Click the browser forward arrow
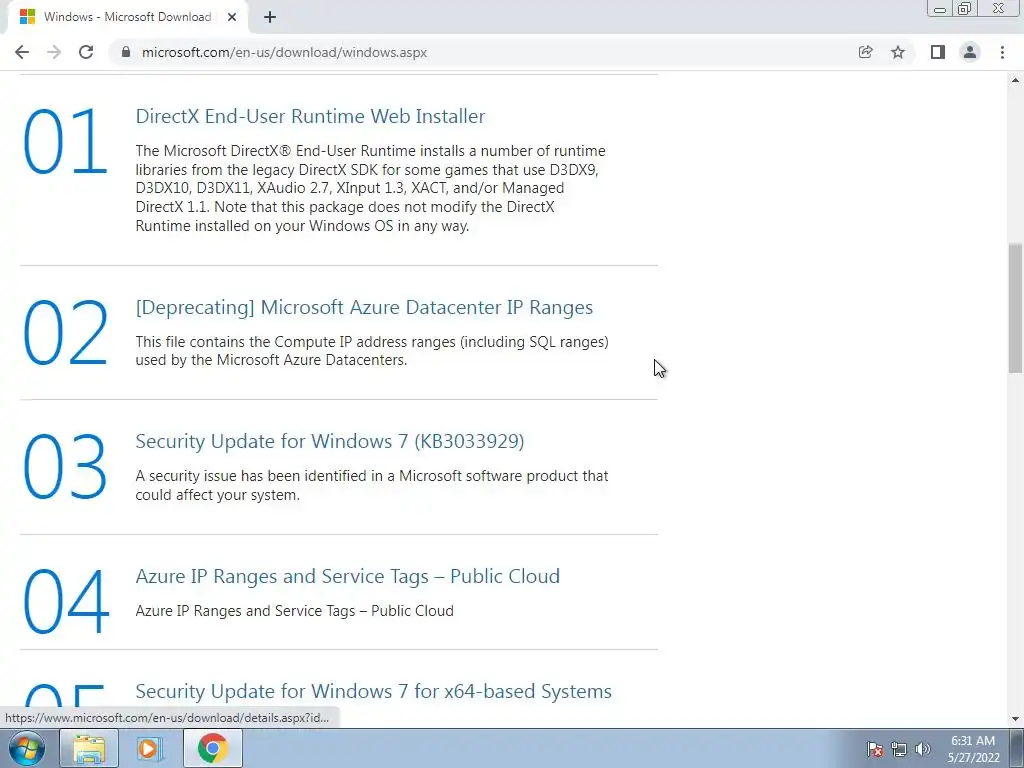 point(54,52)
